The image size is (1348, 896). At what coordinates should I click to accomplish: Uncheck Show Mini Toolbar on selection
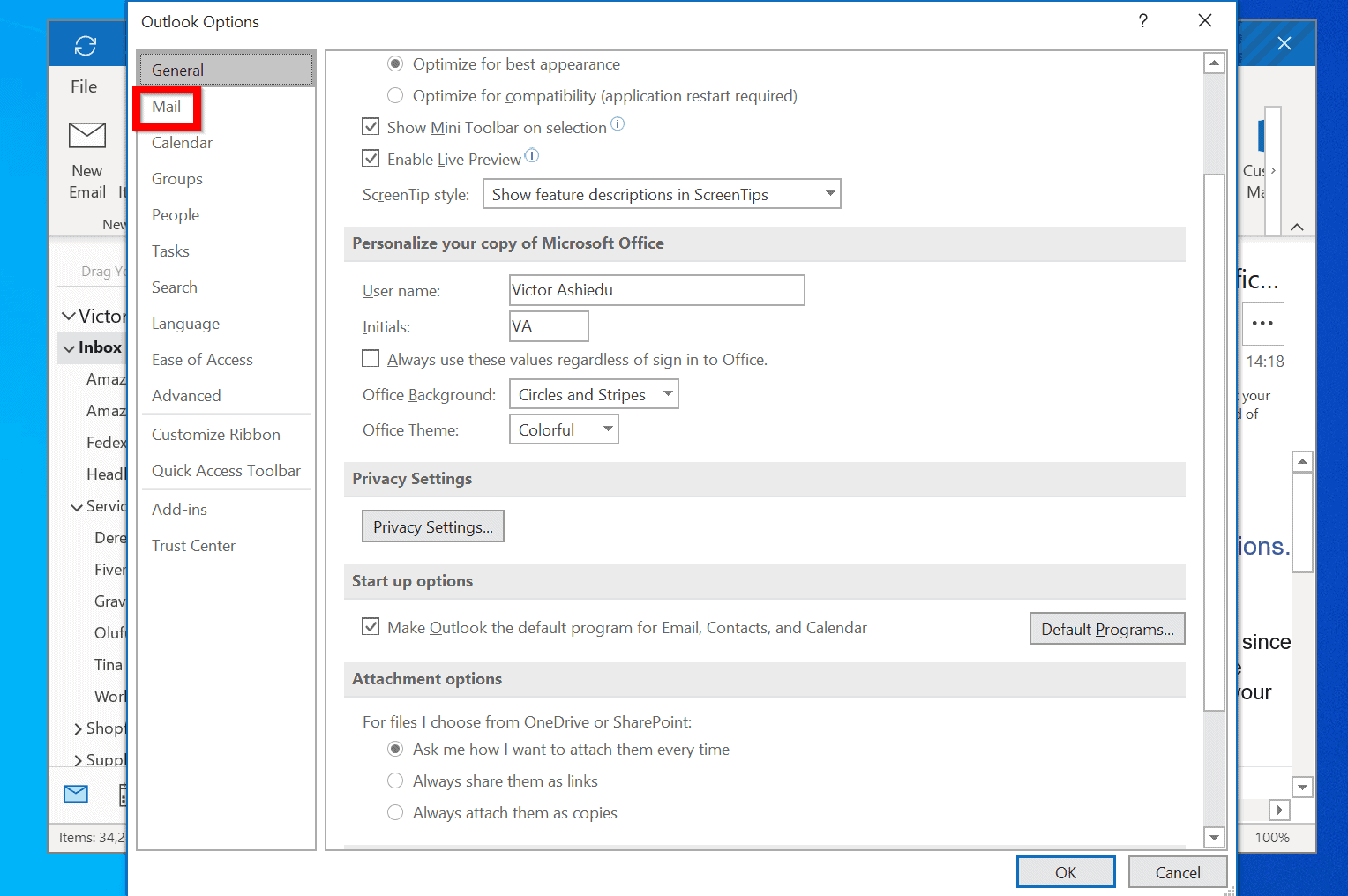pos(371,126)
